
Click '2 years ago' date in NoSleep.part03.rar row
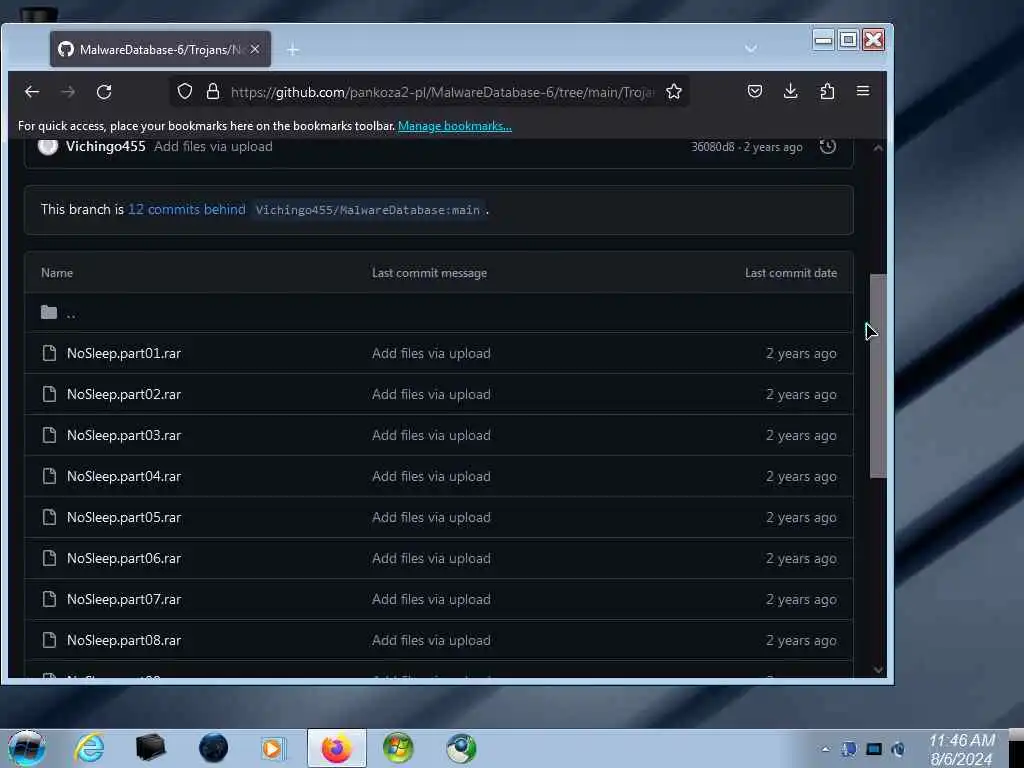pos(801,436)
